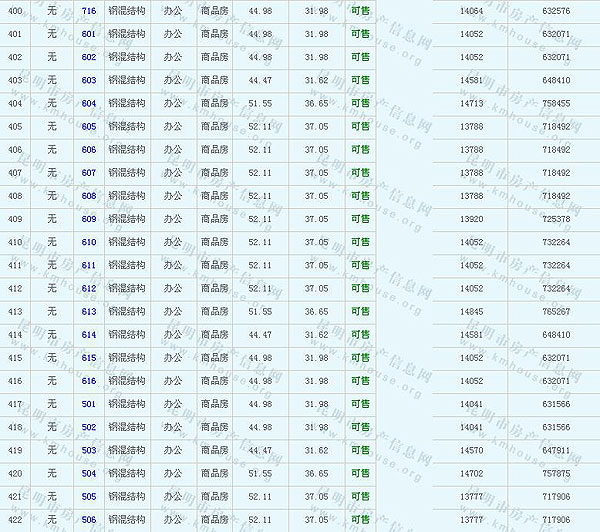The width and height of the screenshot is (600, 532).
Task: Click room number 603 link
Action: click(89, 80)
